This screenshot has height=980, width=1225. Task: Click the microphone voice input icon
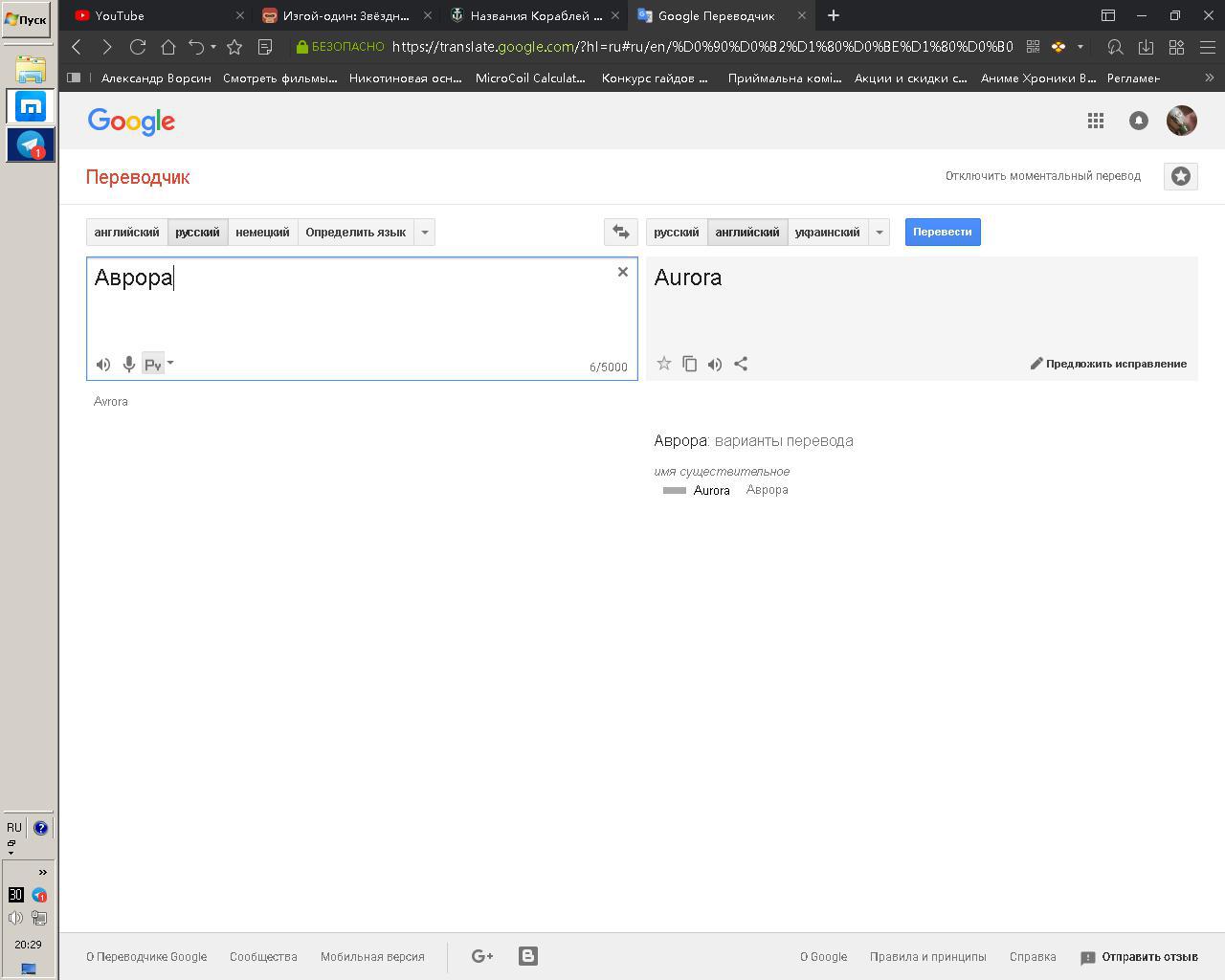(128, 365)
